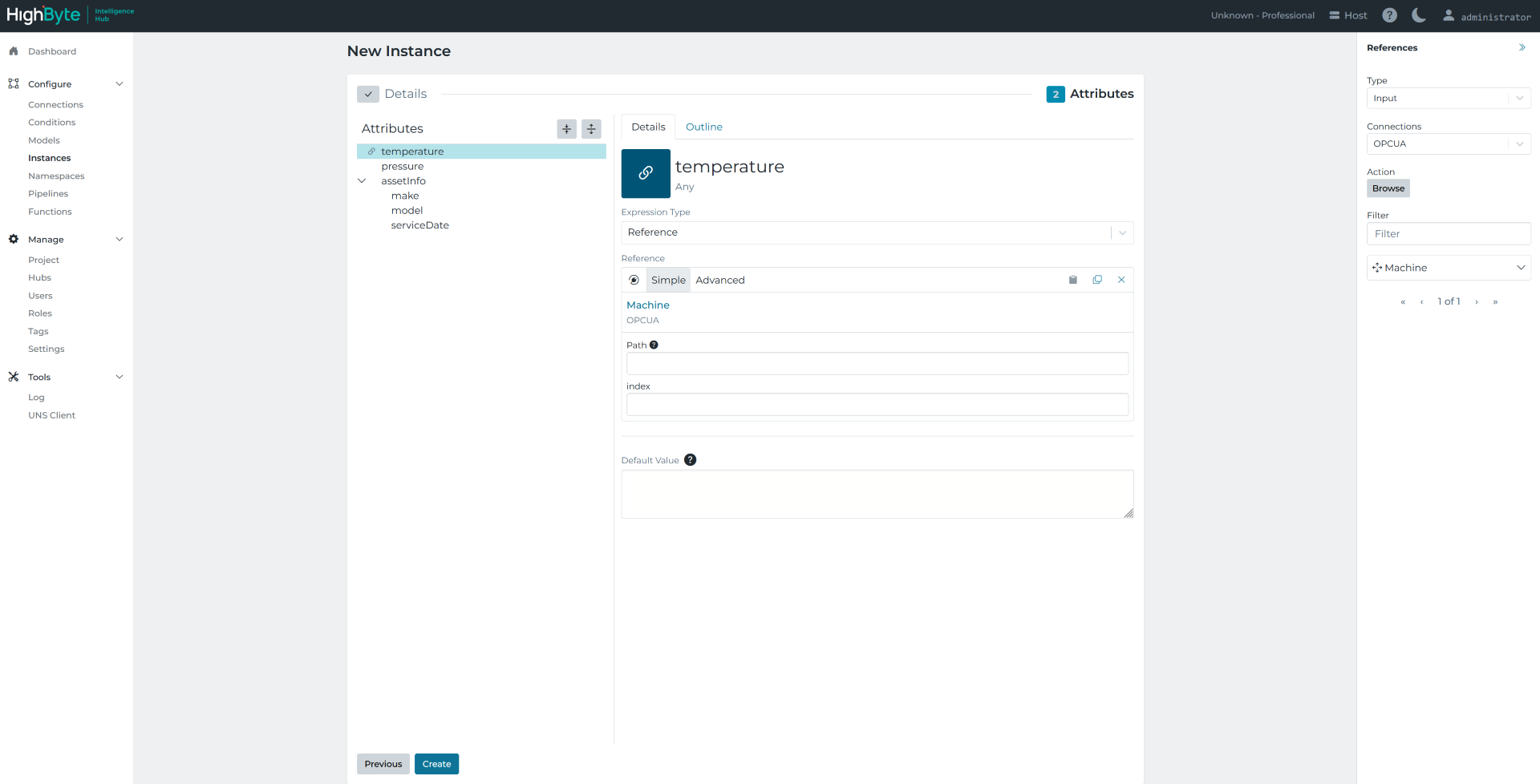Open Dashboard from sidebar
The image size is (1540, 784).
coord(52,51)
